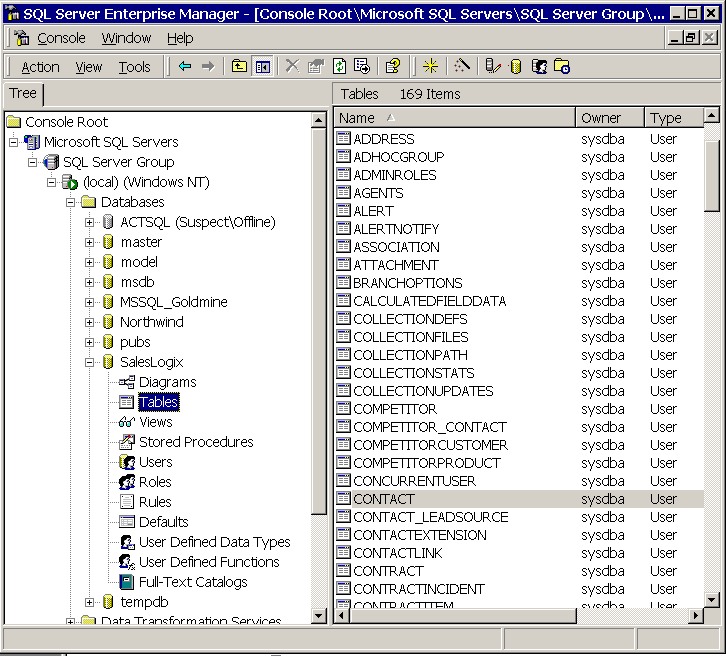Select the Diagrams node under SalesLogix
Screen dimensions: 726x656
[x=168, y=382]
